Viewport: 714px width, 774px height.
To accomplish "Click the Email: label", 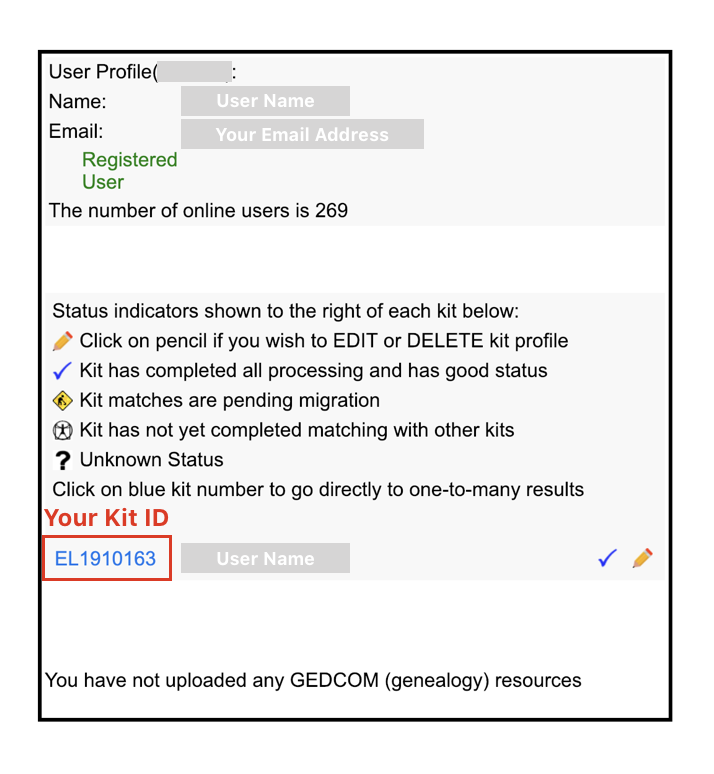I will (76, 131).
